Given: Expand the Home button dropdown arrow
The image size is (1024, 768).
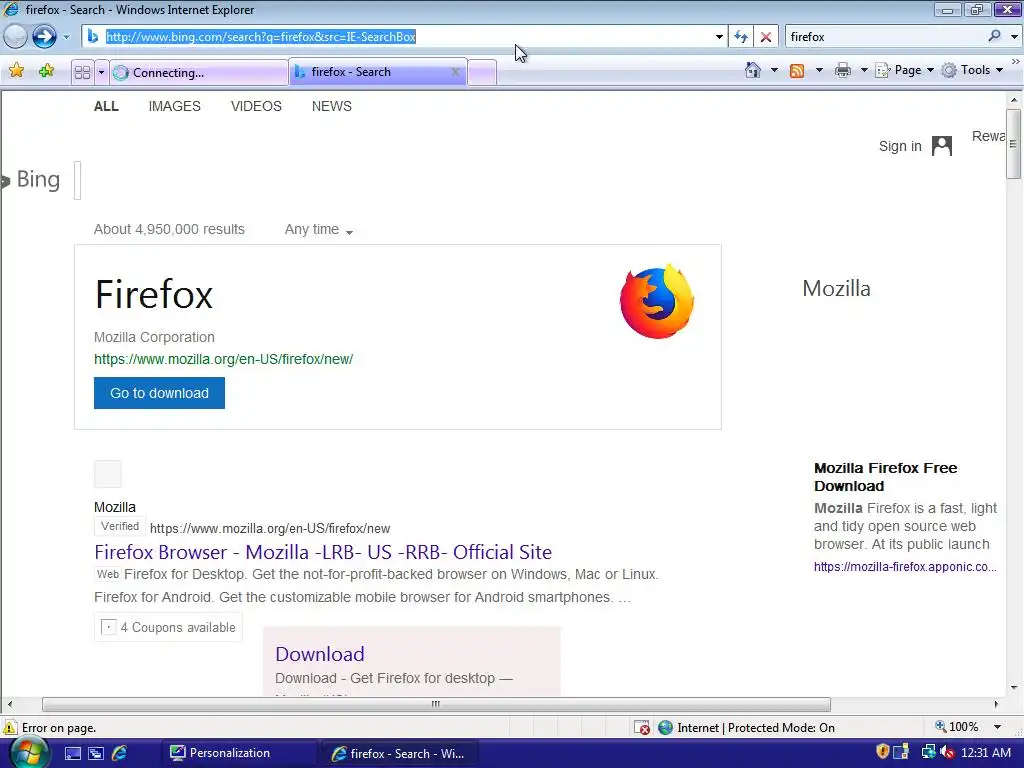Looking at the screenshot, I should [775, 70].
